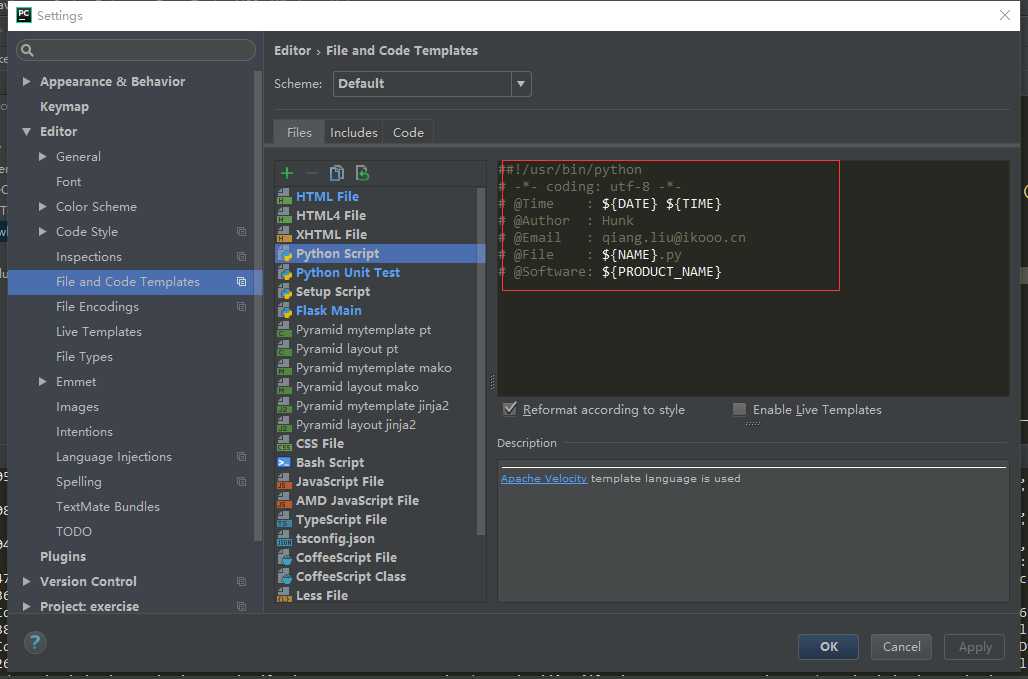Select Flask Main template in list

(328, 311)
